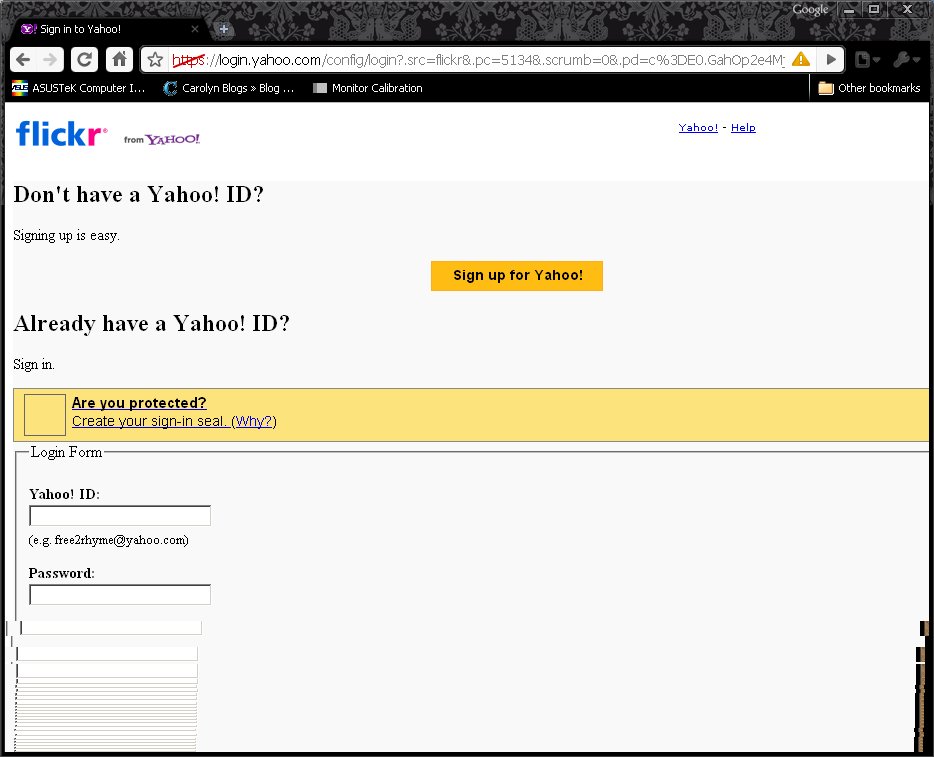
Task: Close the Sign in to Yahoo! tab
Action: pyautogui.click(x=195, y=29)
